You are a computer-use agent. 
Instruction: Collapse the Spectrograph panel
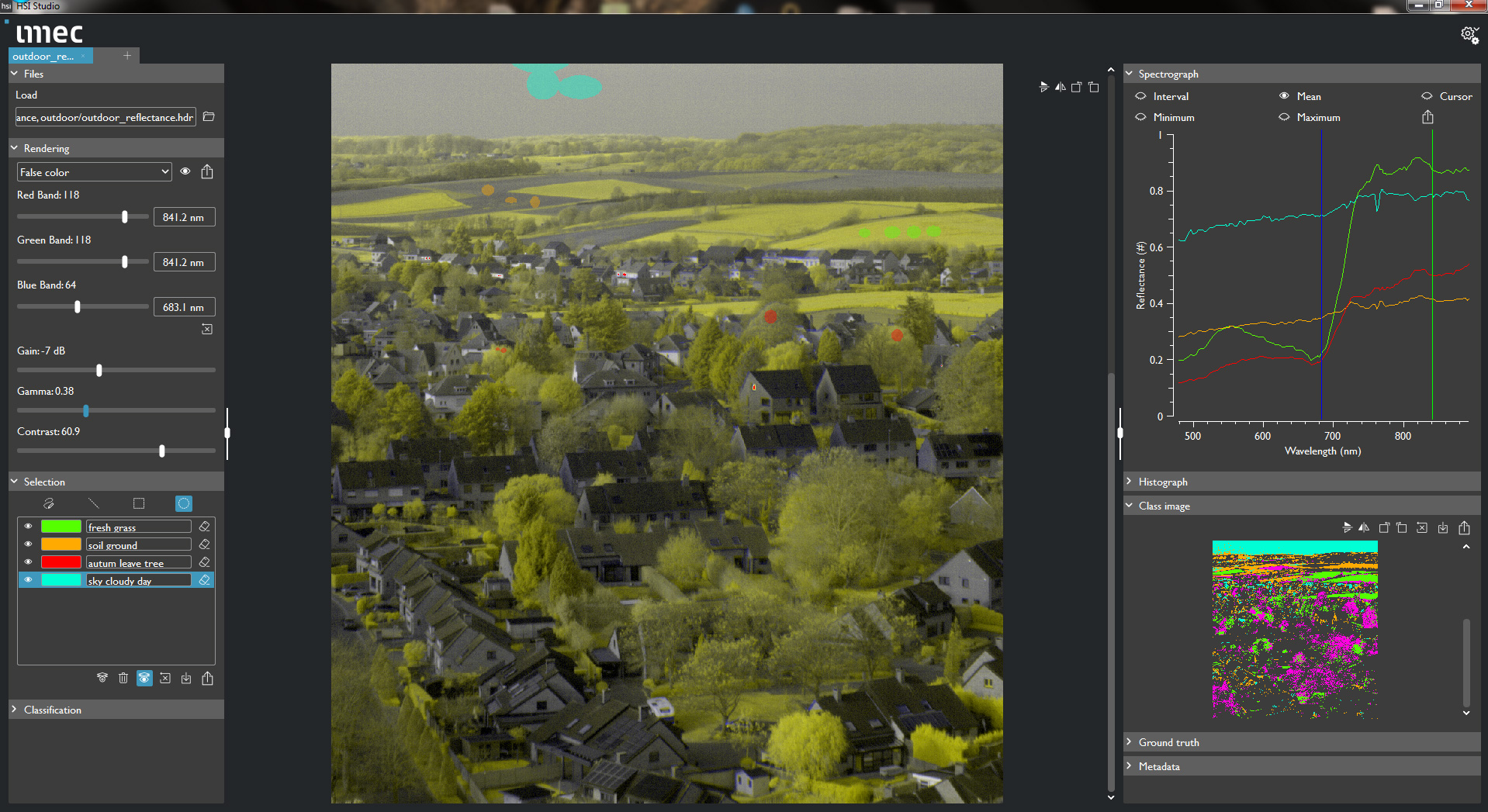[1130, 74]
